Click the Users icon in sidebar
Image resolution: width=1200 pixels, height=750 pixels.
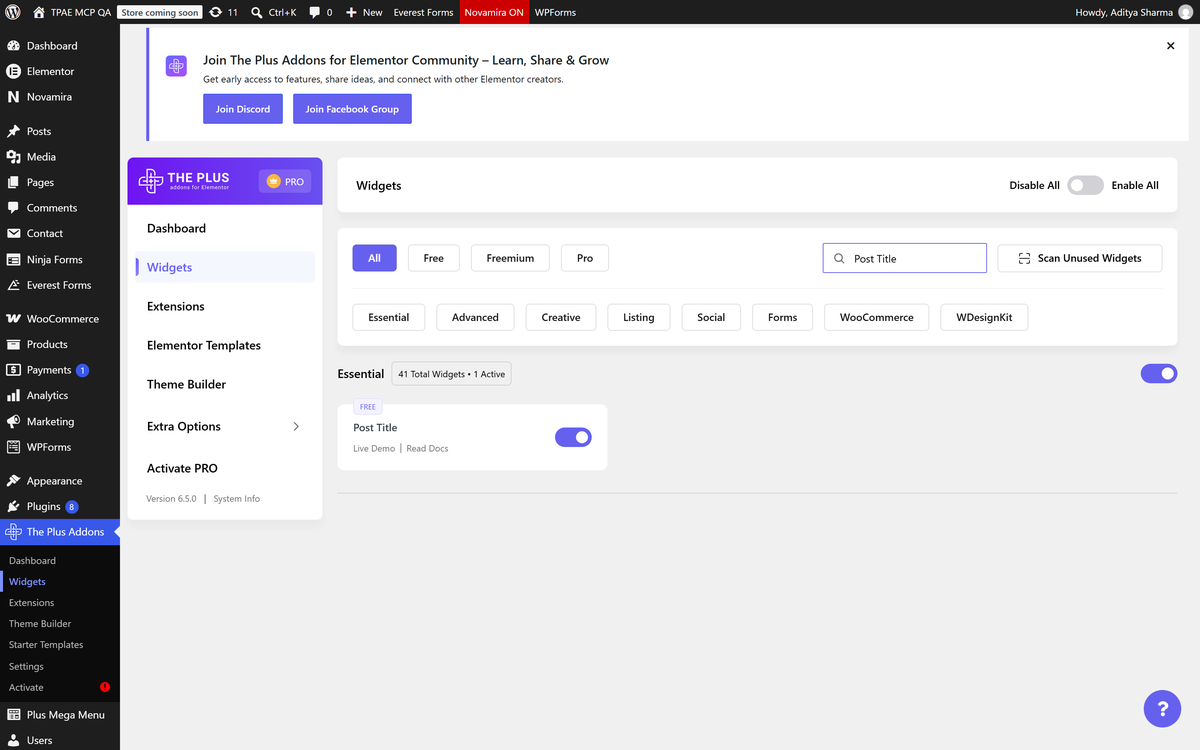tap(13, 740)
